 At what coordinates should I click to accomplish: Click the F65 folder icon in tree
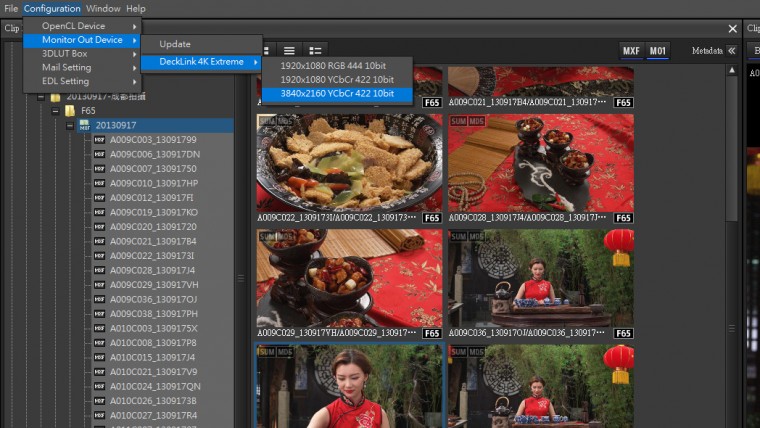pyautogui.click(x=70, y=111)
